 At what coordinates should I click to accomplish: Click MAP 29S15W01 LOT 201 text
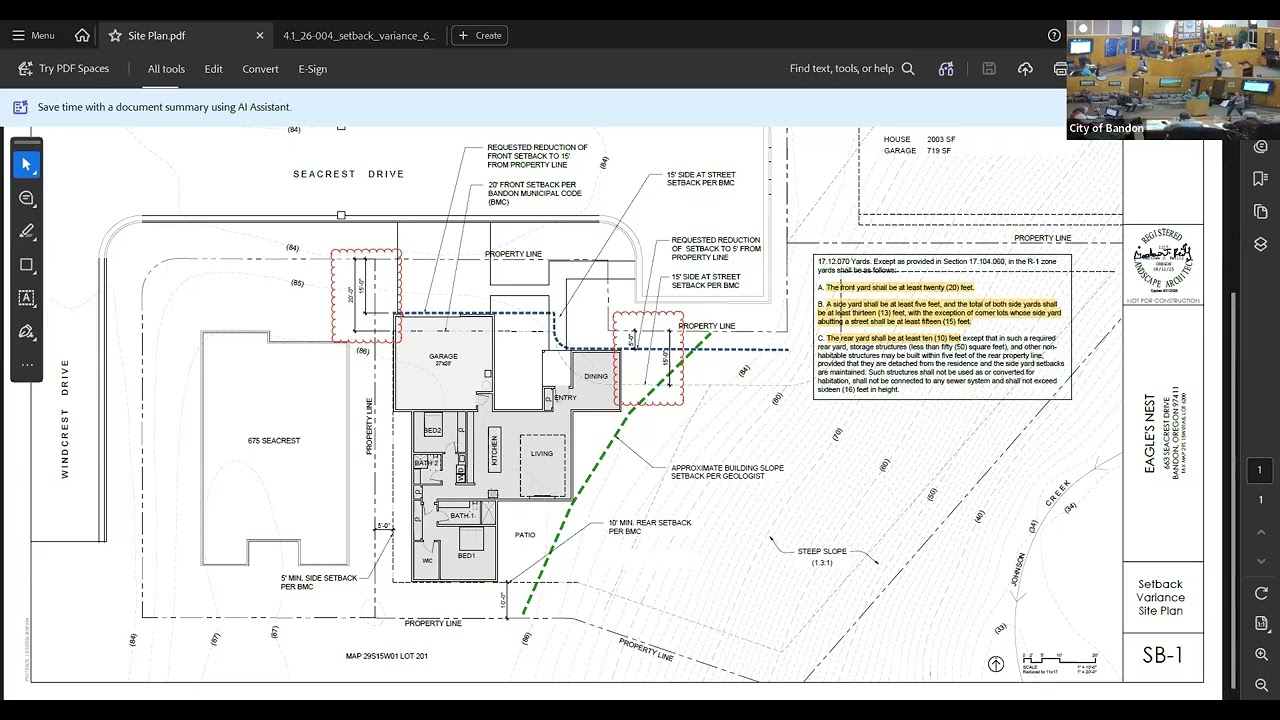tap(387, 657)
